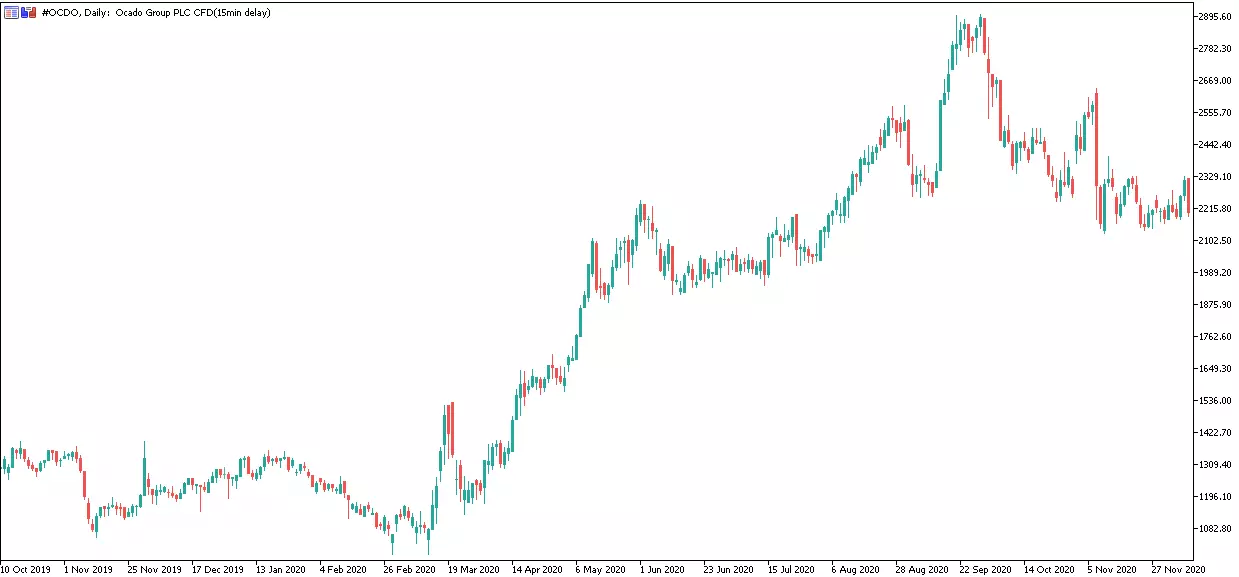Image resolution: width=1239 pixels, height=577 pixels.
Task: Click the 1649.30 price axis label
Action: [x=1215, y=369]
